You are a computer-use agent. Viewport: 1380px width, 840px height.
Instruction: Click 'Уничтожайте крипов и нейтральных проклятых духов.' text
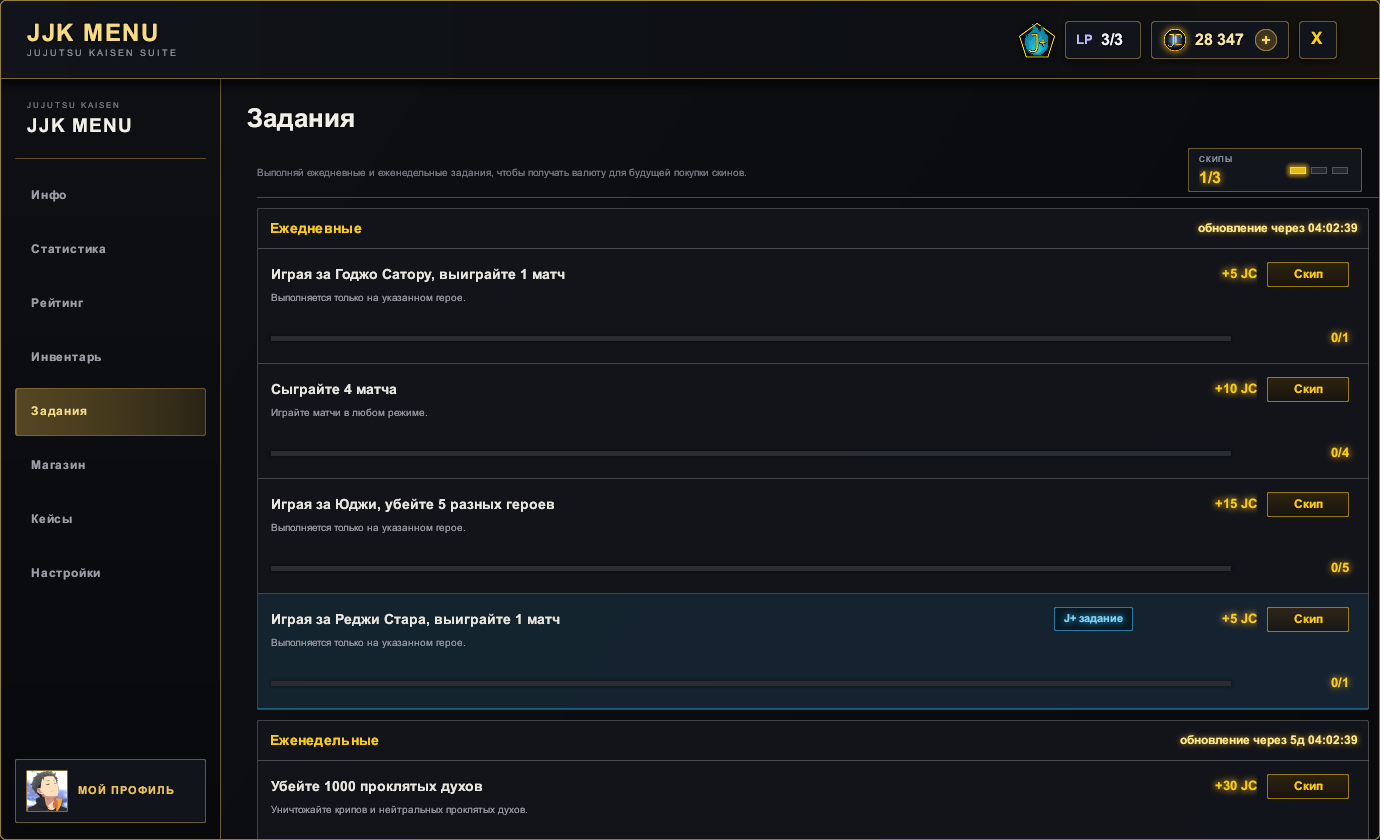pyautogui.click(x=399, y=810)
